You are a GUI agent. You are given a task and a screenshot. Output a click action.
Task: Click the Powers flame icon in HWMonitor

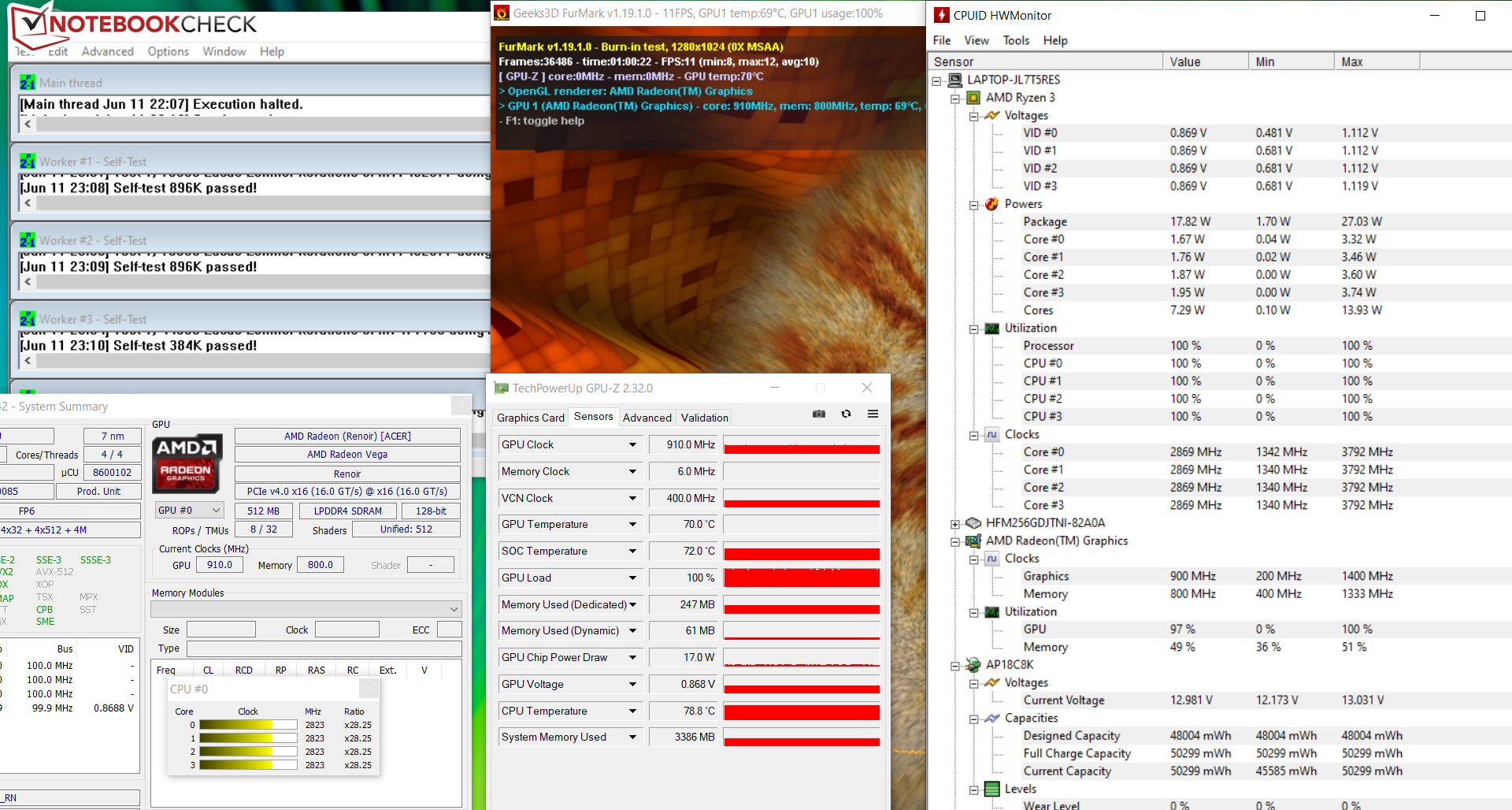coord(992,204)
